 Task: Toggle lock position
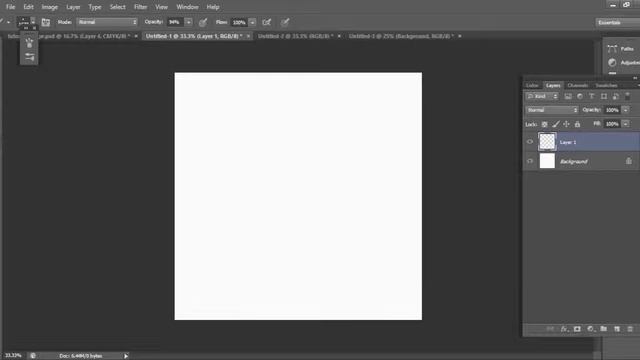[567, 124]
